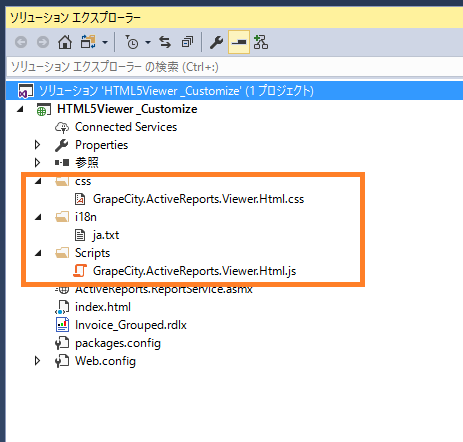
Task: Click the Back navigation arrow icon
Action: [x=21, y=42]
